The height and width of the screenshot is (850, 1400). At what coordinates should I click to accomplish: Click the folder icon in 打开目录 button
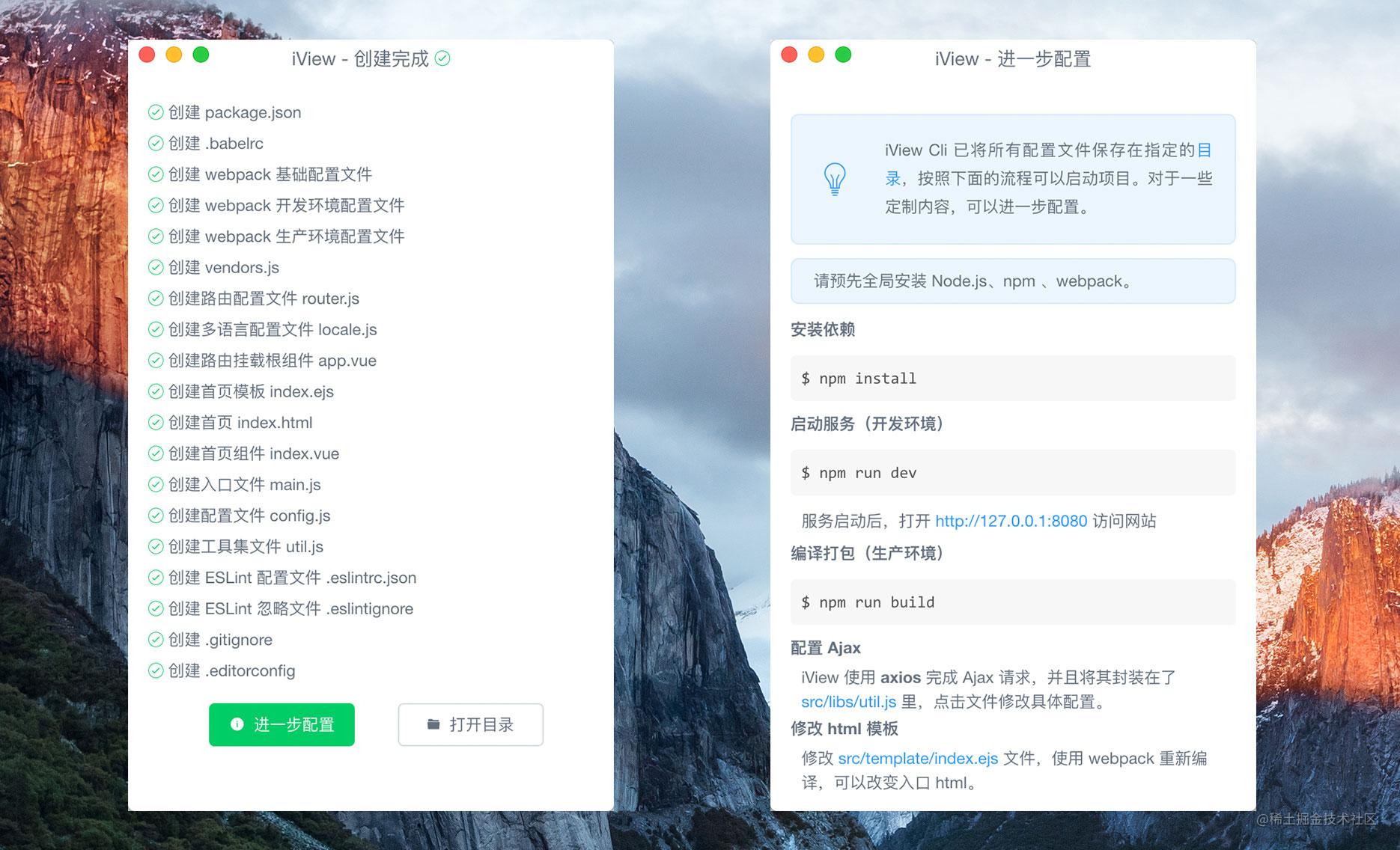tap(433, 724)
